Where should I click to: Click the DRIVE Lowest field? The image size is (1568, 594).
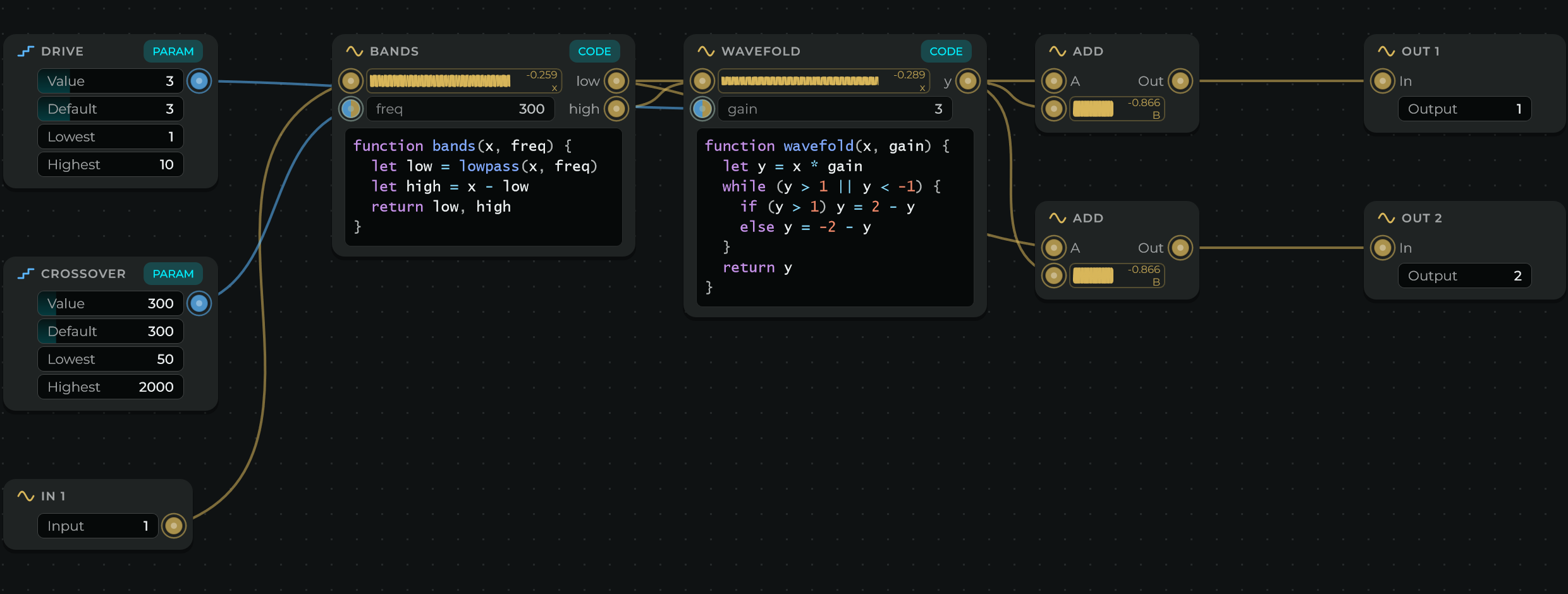click(111, 136)
